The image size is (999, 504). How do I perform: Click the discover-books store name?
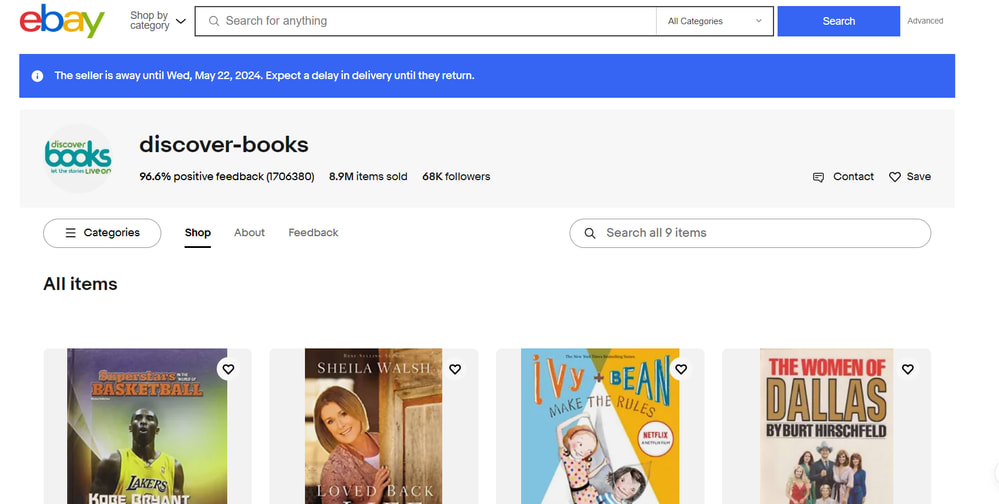coord(224,145)
